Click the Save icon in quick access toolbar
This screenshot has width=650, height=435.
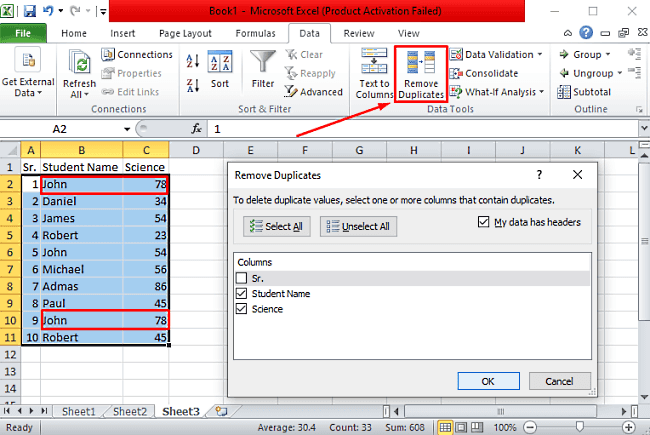[x=29, y=11]
